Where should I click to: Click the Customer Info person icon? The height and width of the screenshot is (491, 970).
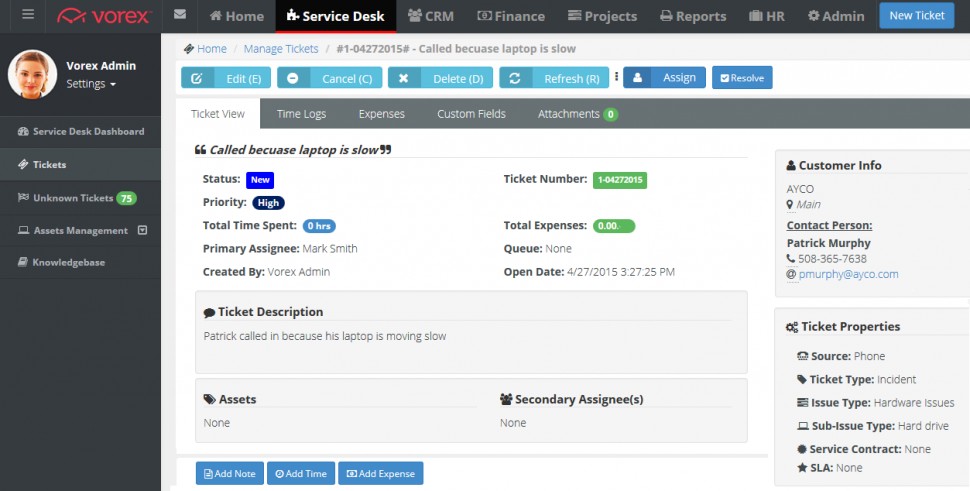(791, 166)
